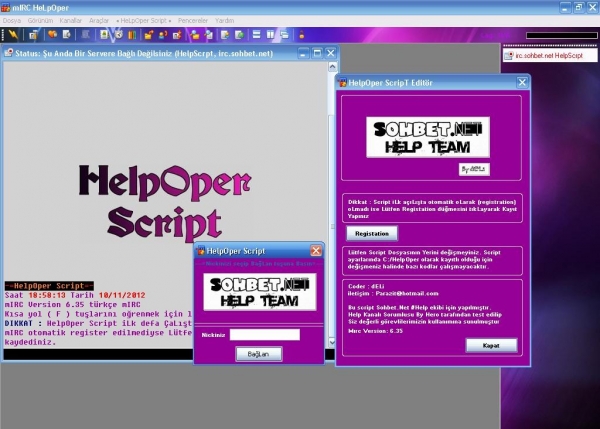Screen dimensions: 600x429
Task: Click the toolbar drag handle grip
Action: tap(3, 35)
